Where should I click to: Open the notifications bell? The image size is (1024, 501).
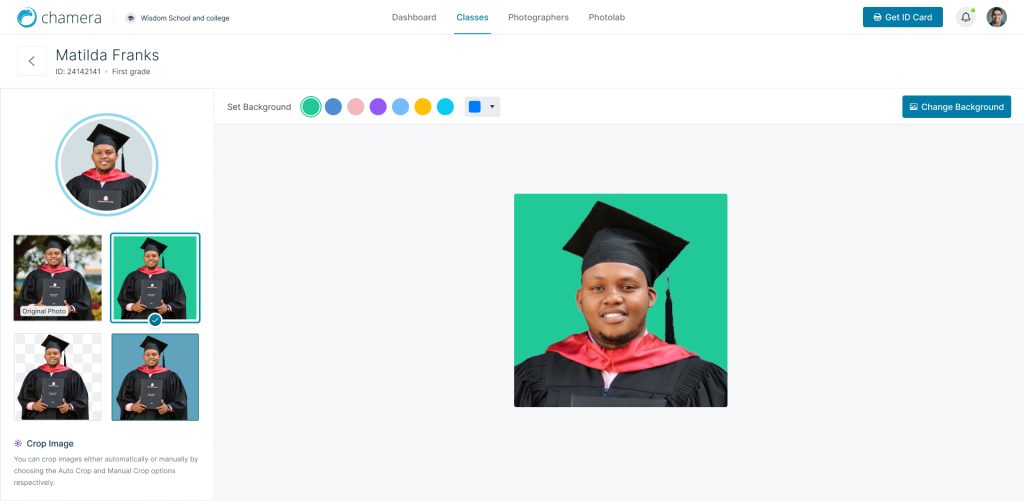pyautogui.click(x=965, y=18)
